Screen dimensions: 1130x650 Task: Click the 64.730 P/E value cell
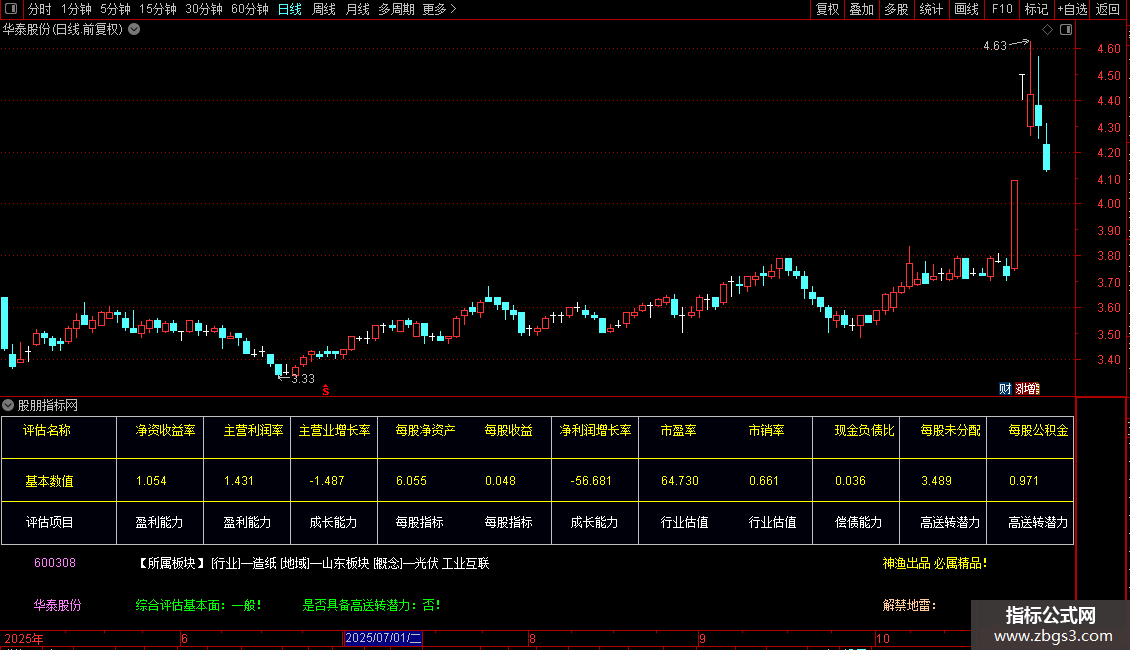pos(680,481)
